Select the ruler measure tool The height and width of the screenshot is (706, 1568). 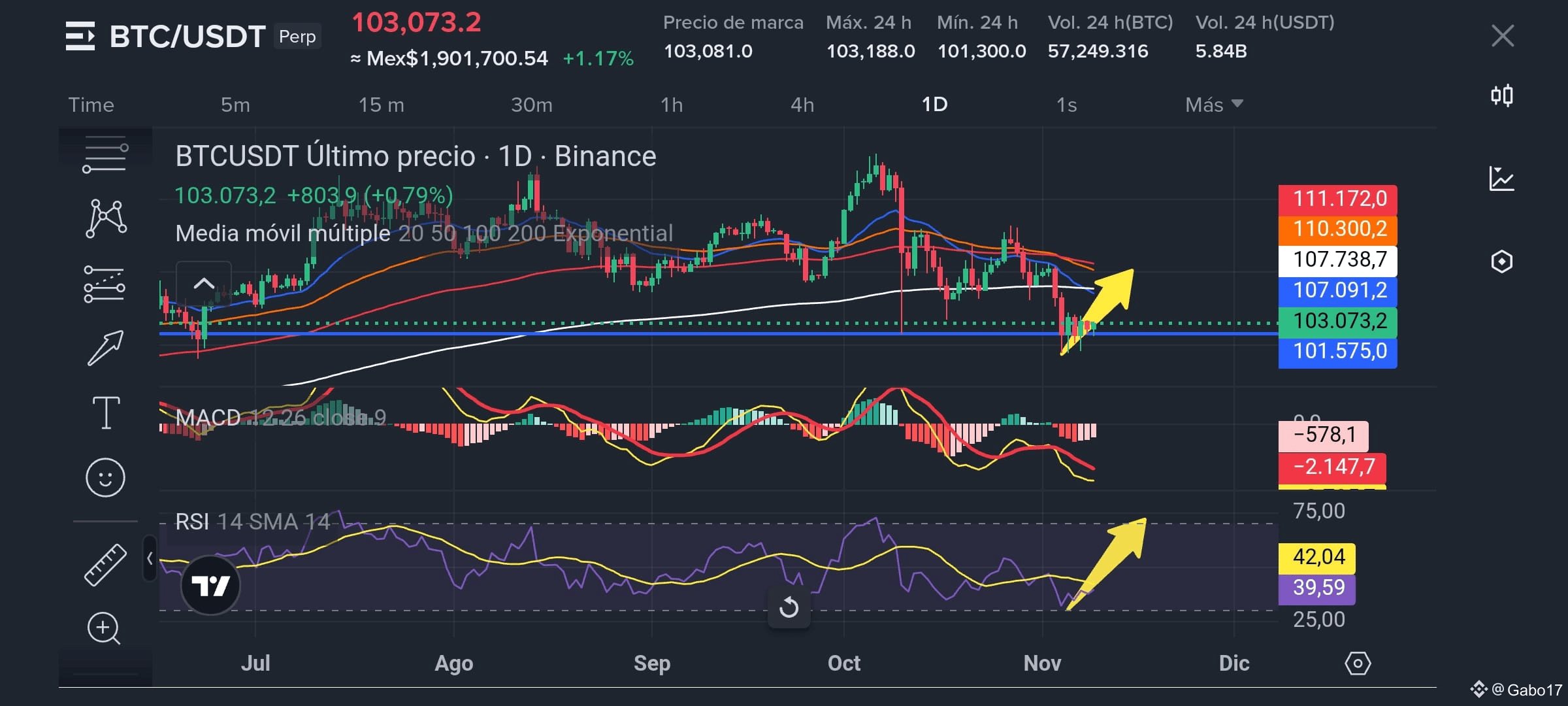(105, 564)
